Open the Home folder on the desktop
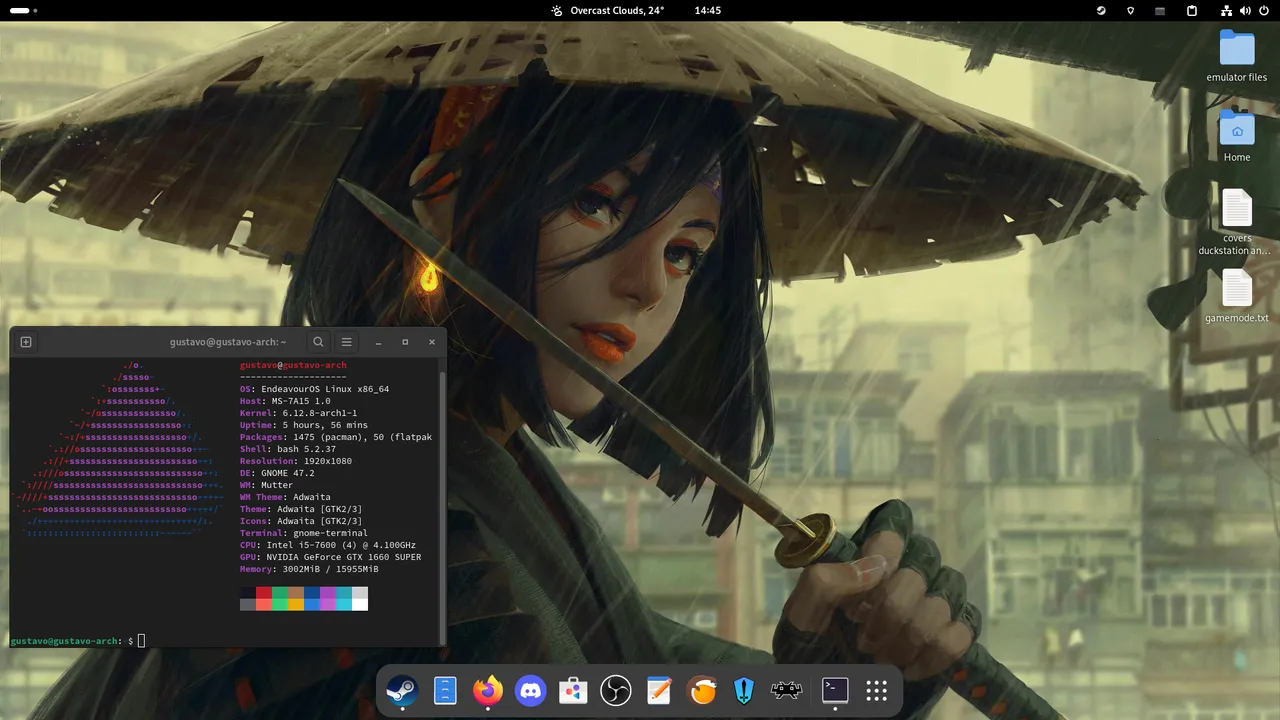The height and width of the screenshot is (720, 1280). [x=1237, y=136]
